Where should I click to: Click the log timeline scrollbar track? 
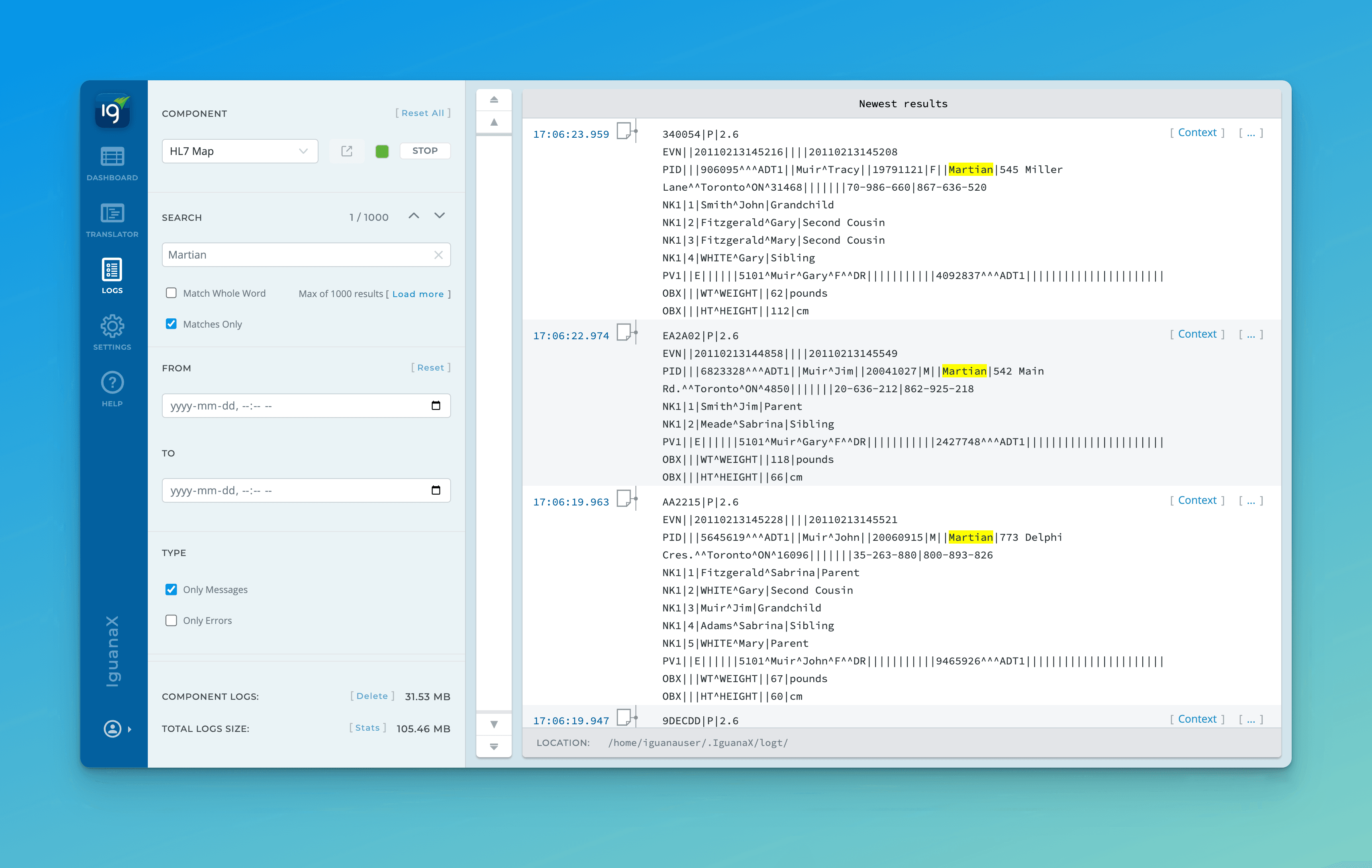pyautogui.click(x=494, y=423)
